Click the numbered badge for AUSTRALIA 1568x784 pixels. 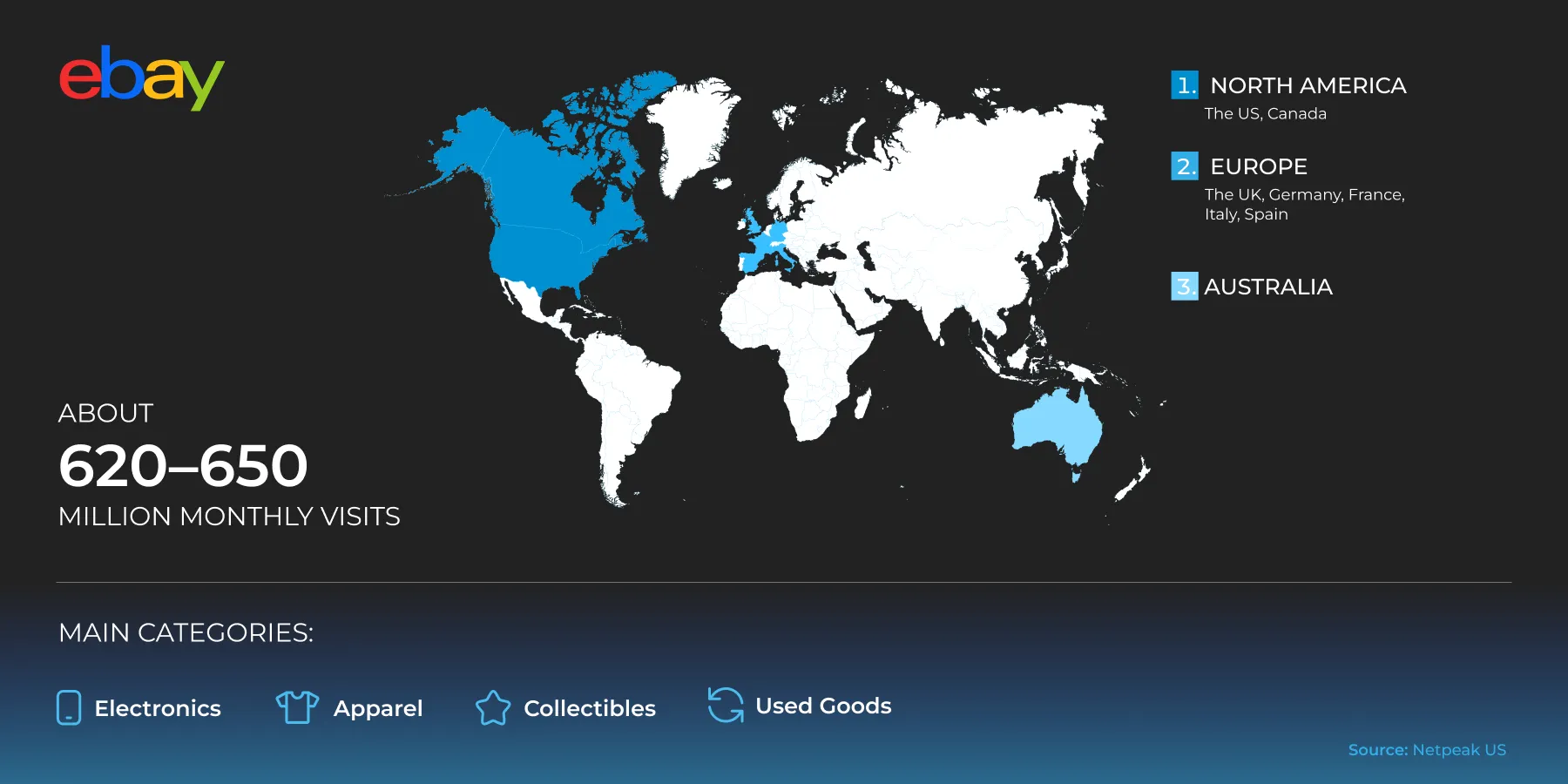pos(1184,287)
